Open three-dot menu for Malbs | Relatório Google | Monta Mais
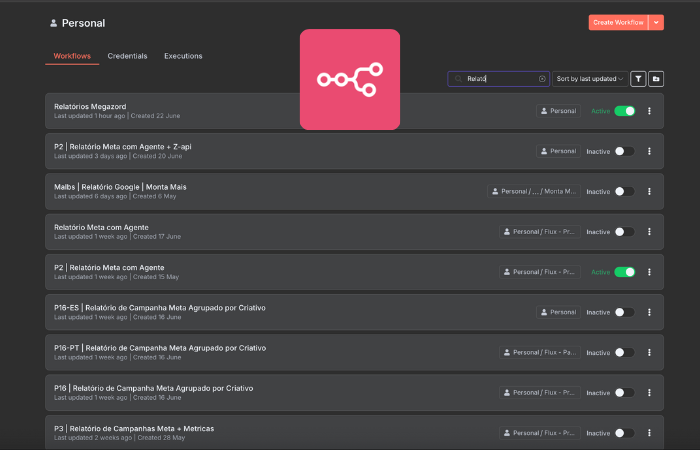 click(x=649, y=192)
